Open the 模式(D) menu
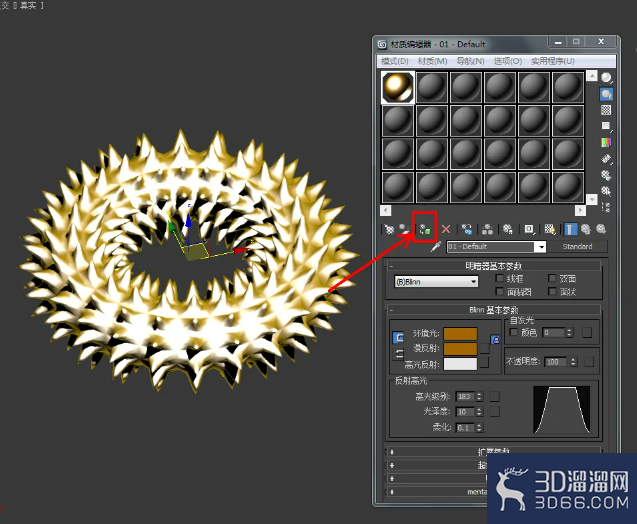This screenshot has width=637, height=524. [x=394, y=61]
